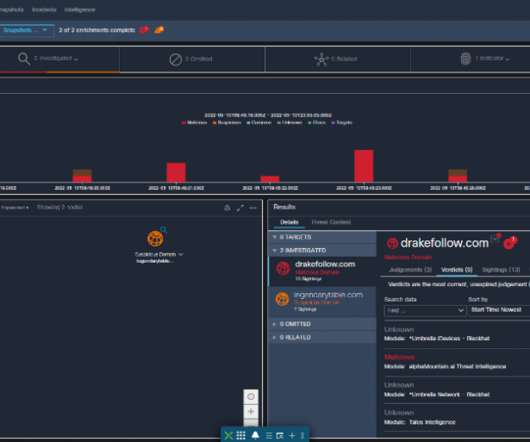530x442 pixels.
Task: Select the Verdicts tab
Action: click(457, 270)
